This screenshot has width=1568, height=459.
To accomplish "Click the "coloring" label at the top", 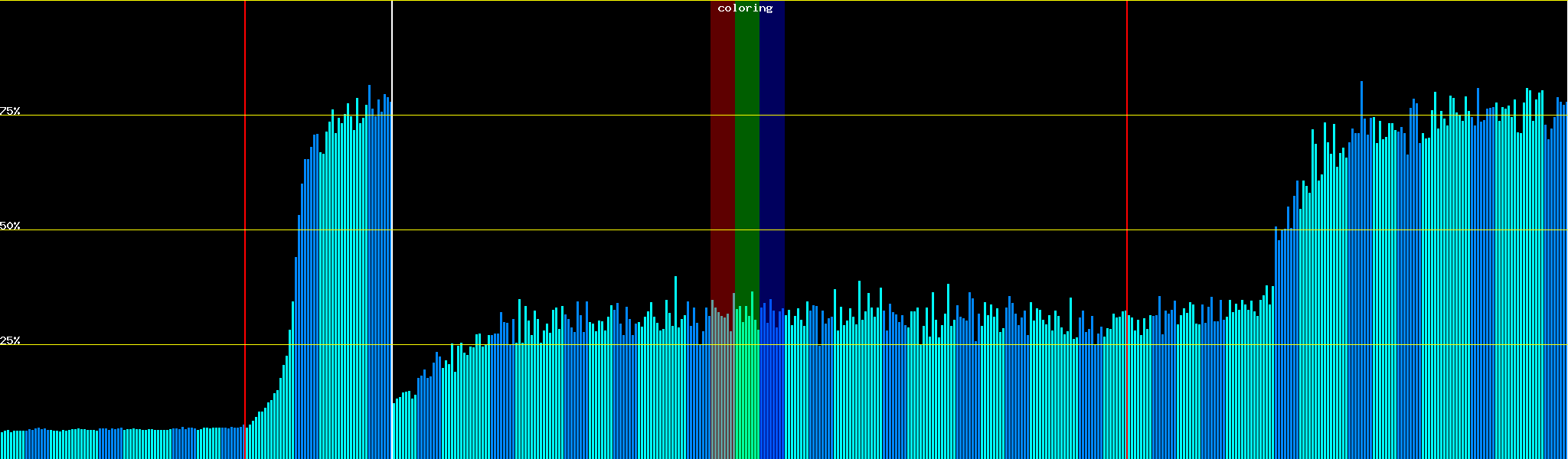I will (745, 8).
